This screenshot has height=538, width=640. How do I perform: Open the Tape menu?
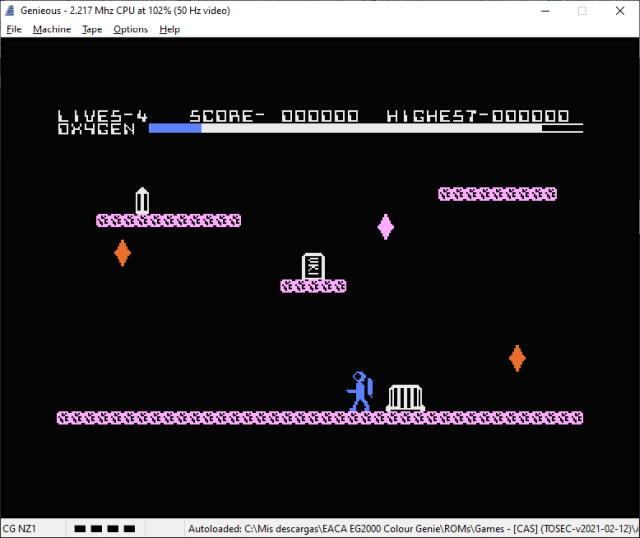point(92,29)
